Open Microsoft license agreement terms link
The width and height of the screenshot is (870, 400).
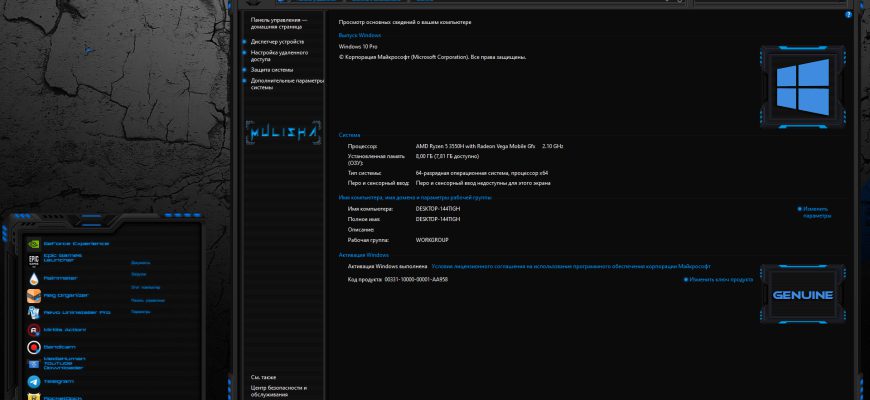coord(571,266)
